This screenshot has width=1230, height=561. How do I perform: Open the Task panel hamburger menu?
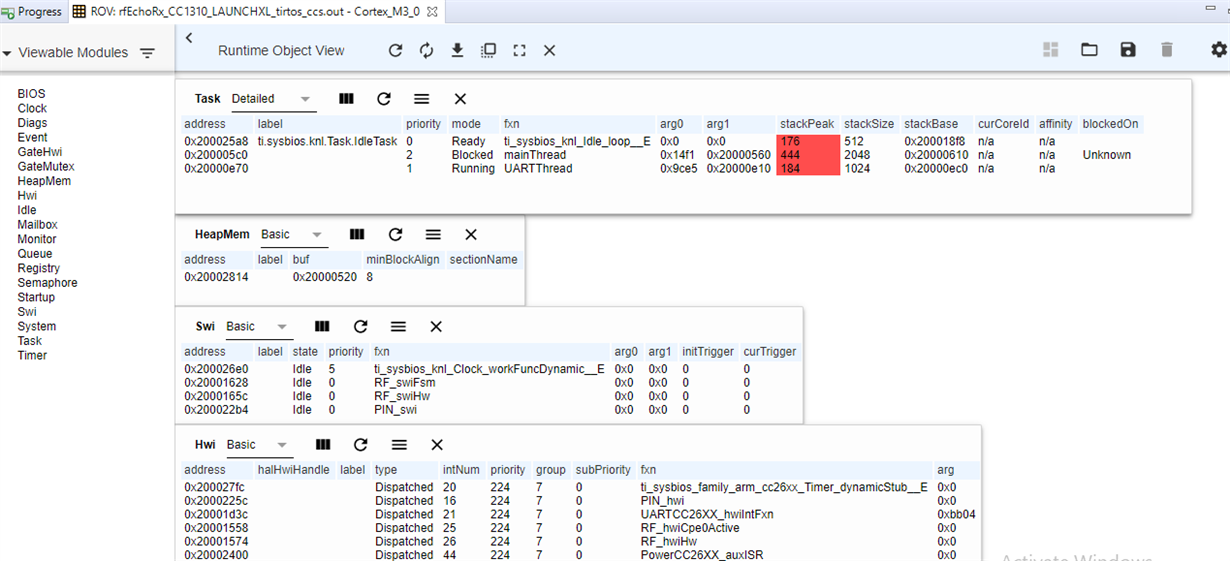pos(421,99)
